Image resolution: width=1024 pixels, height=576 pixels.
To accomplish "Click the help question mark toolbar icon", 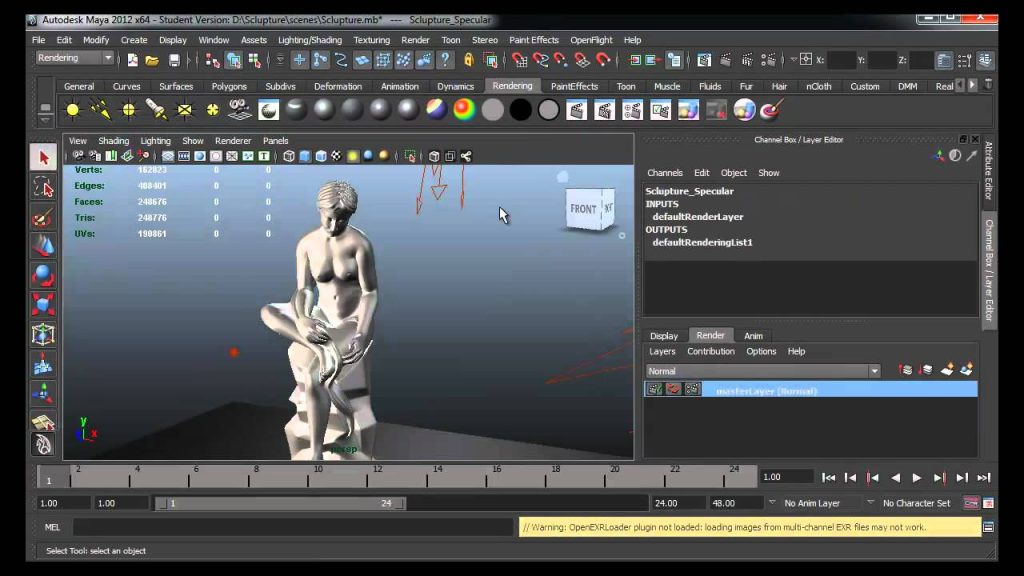I will pyautogui.click(x=445, y=60).
